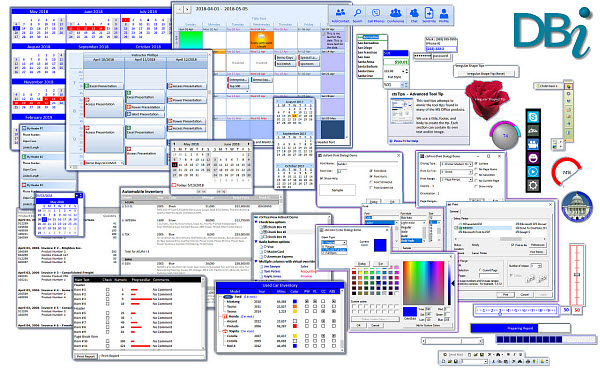
Task: Toggle the Print to file checkbox
Action: tap(513, 245)
